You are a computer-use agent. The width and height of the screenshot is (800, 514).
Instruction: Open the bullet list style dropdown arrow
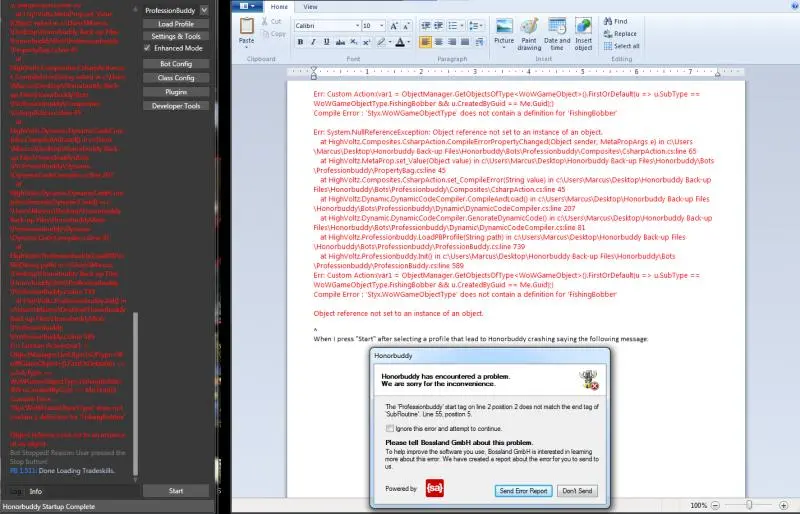tap(462, 26)
